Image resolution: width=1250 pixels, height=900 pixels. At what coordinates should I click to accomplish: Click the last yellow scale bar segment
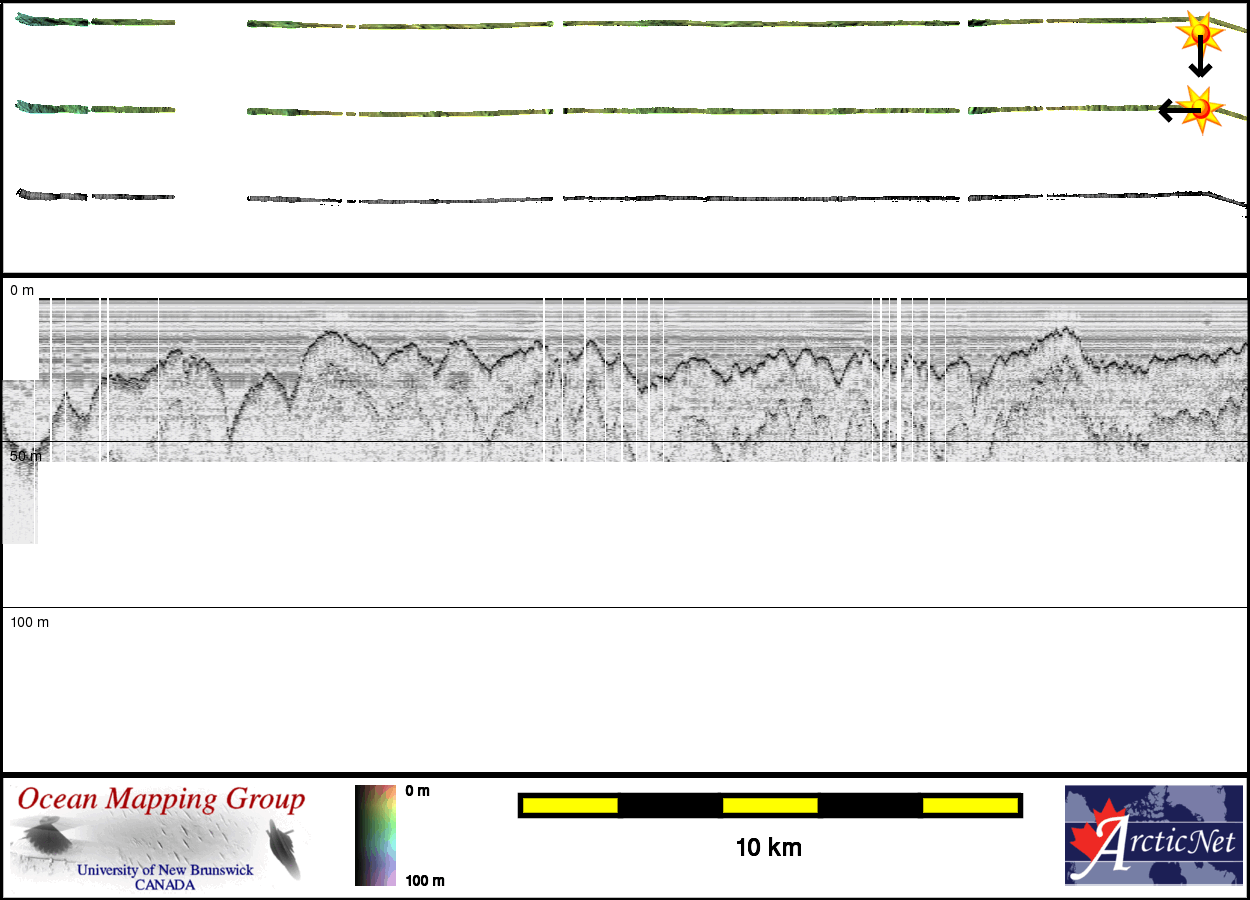tap(969, 805)
